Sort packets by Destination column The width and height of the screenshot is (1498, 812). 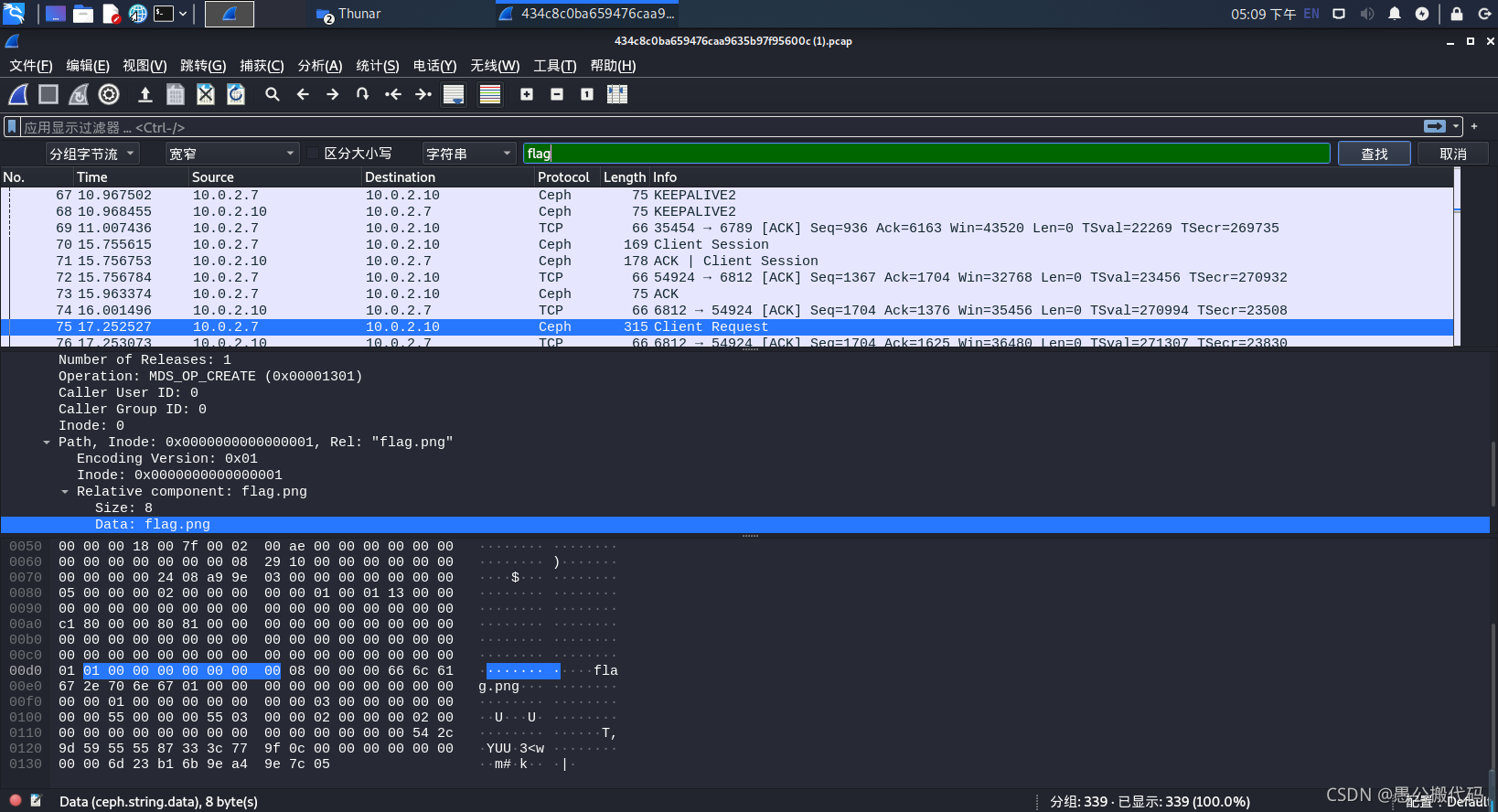tap(447, 177)
